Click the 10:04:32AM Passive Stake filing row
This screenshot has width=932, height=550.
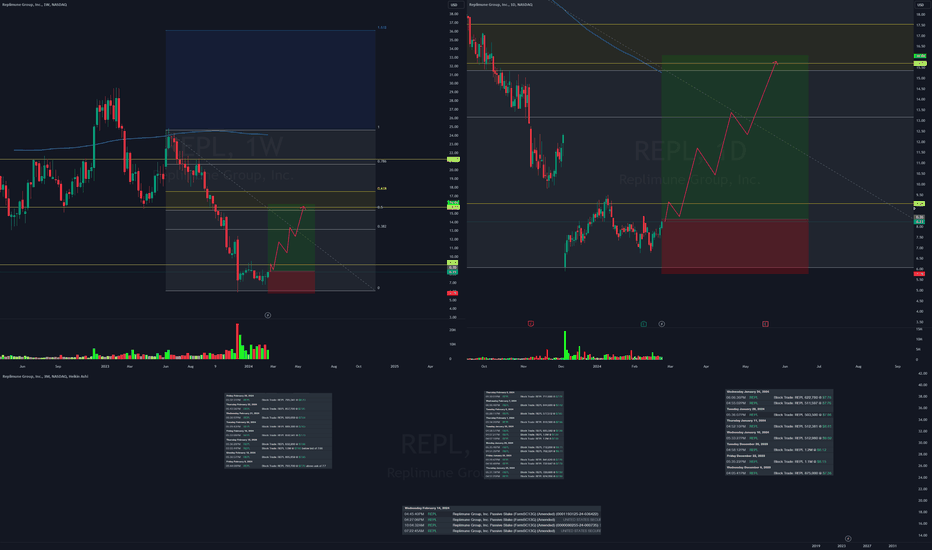click(x=502, y=525)
